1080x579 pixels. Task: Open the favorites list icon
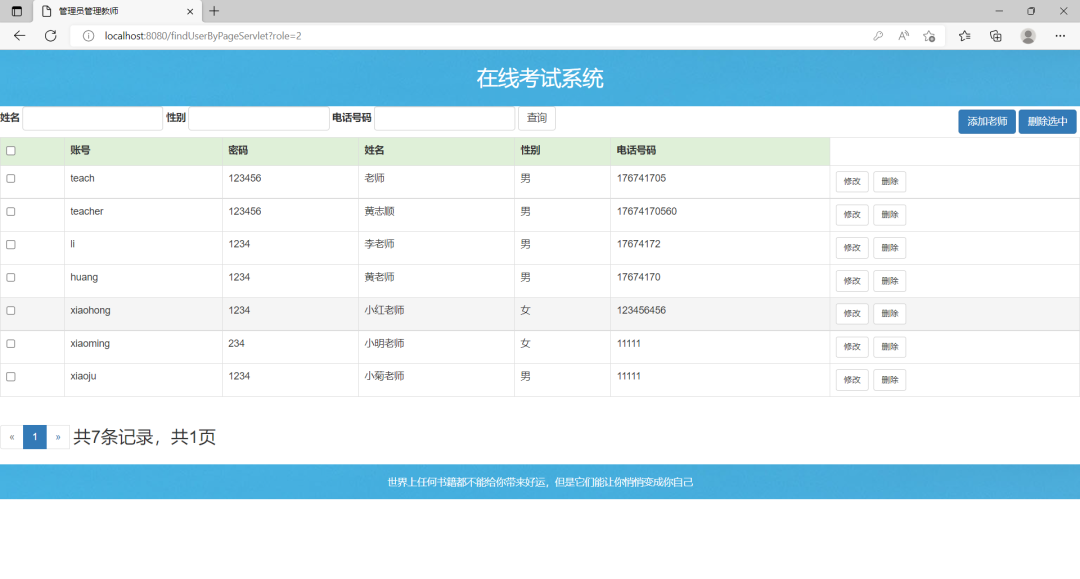964,36
